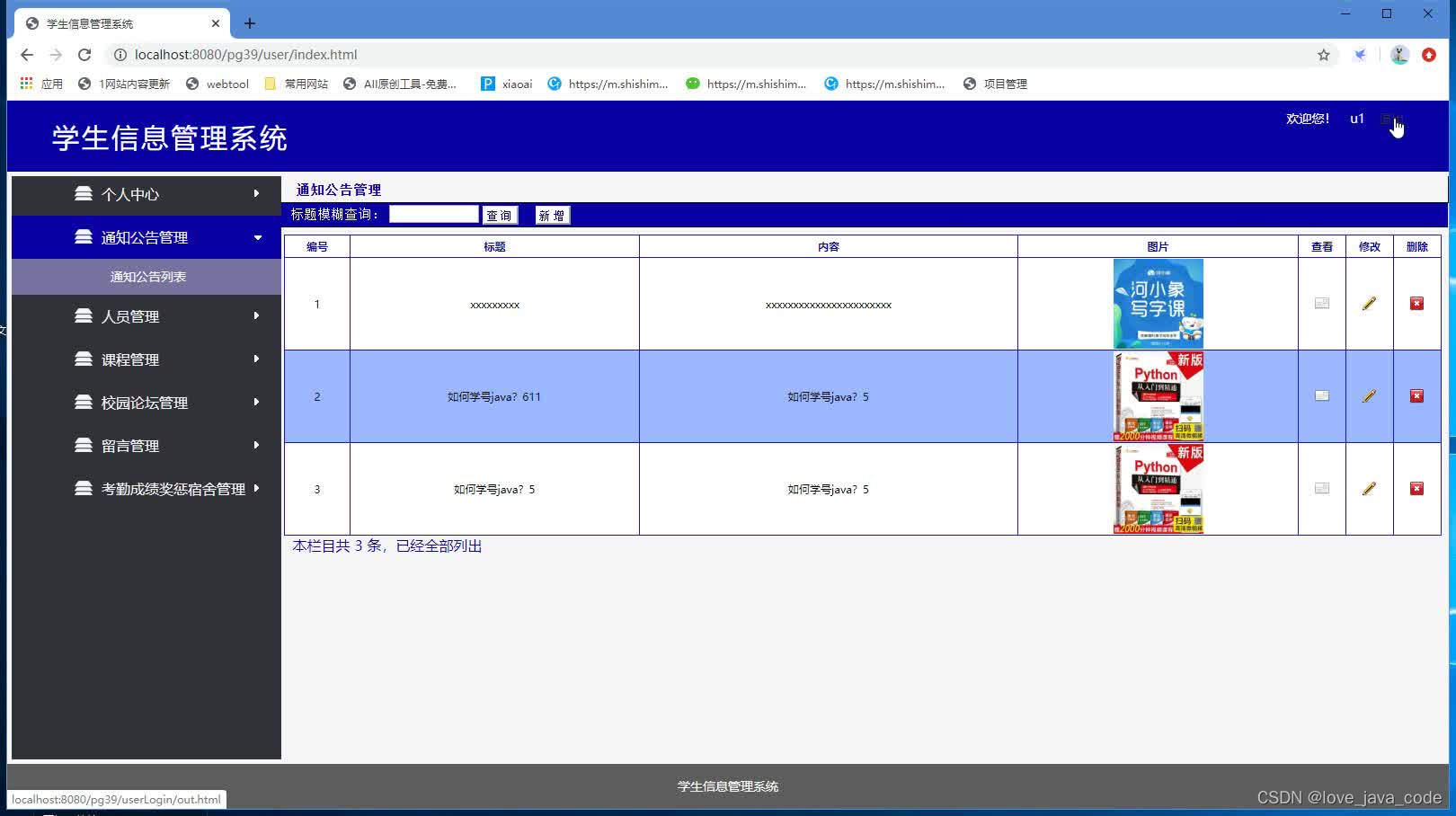
Task: Click the red delete icon for notice 2
Action: pos(1416,395)
